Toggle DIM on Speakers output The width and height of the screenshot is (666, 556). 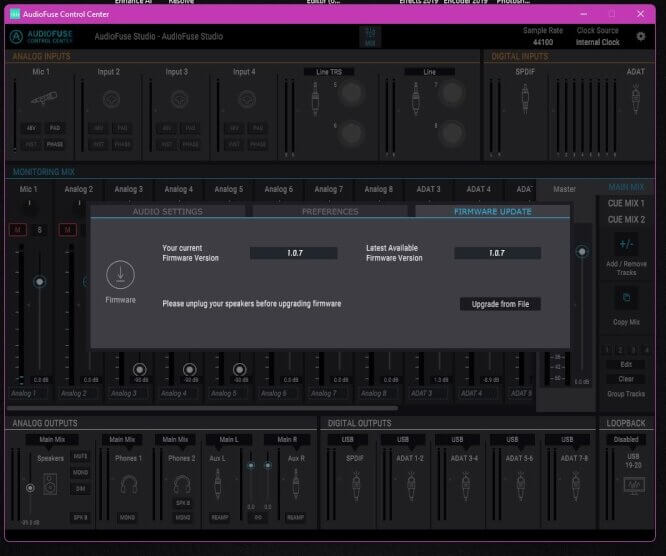[80, 488]
